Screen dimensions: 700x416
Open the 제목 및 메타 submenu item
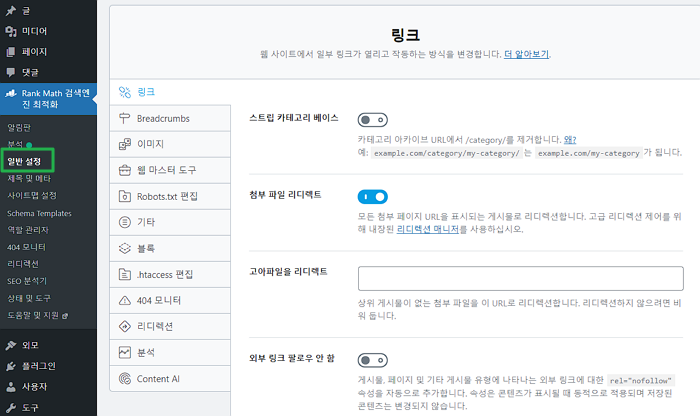click(x=29, y=179)
